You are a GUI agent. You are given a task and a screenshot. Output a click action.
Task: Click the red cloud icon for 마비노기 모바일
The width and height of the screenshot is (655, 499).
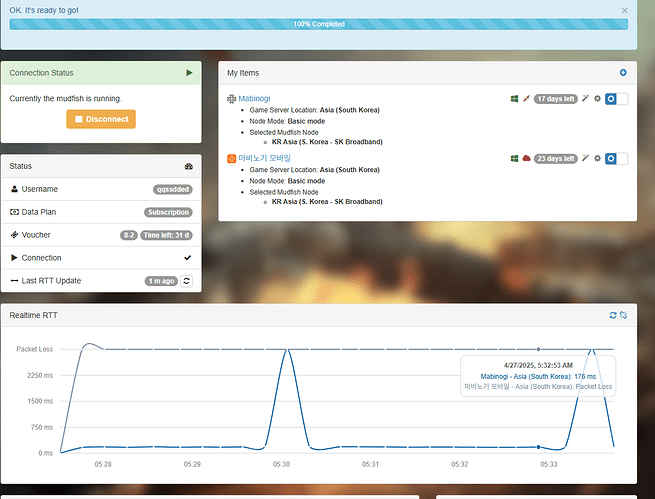point(526,158)
